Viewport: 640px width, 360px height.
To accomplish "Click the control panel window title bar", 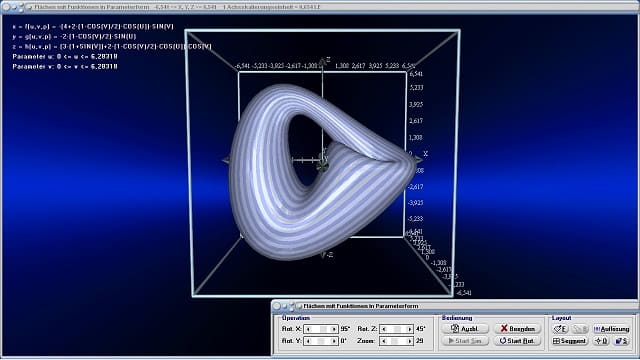I will 455,306.
